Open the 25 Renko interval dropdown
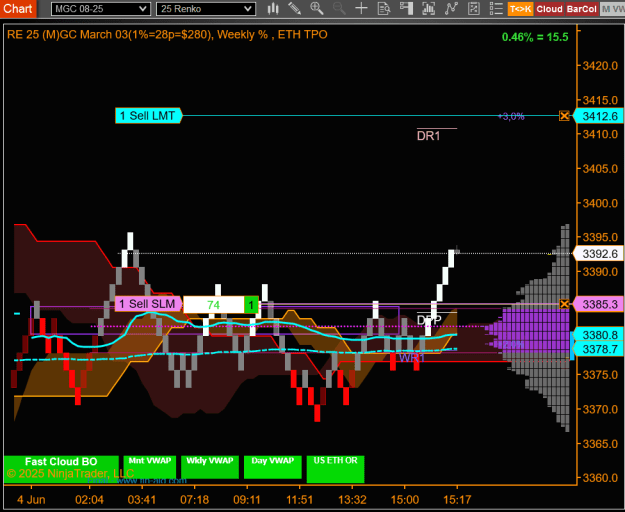The height and width of the screenshot is (512, 625). tap(206, 9)
